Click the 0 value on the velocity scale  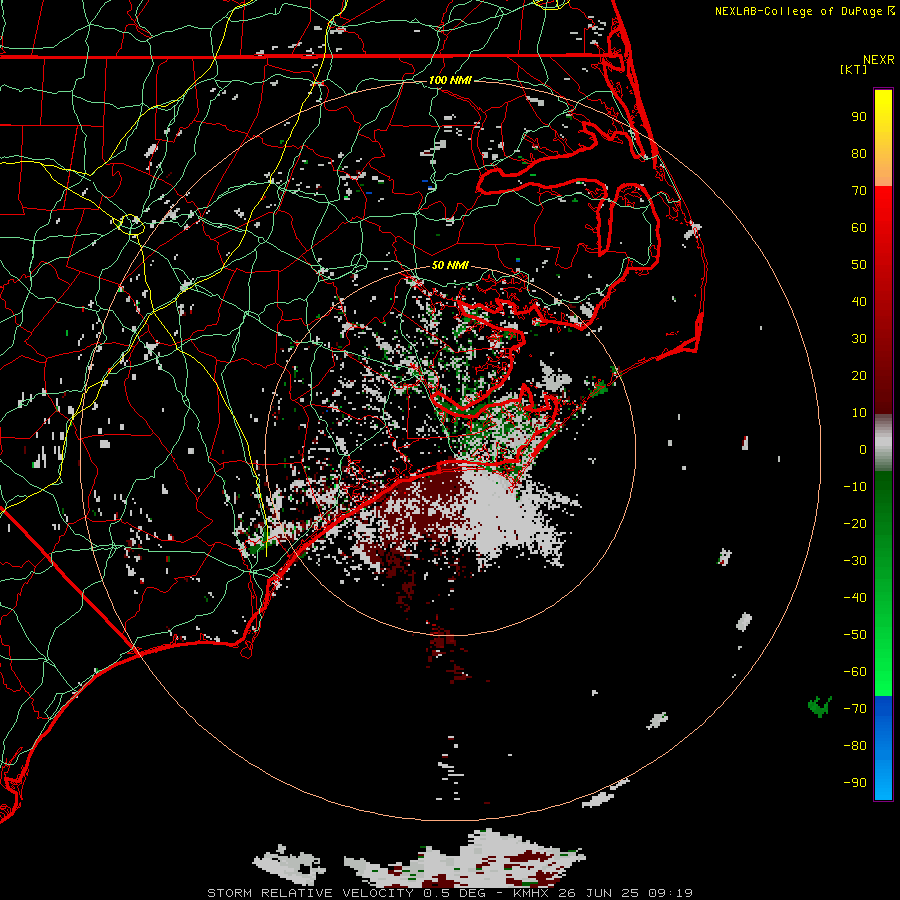[863, 449]
